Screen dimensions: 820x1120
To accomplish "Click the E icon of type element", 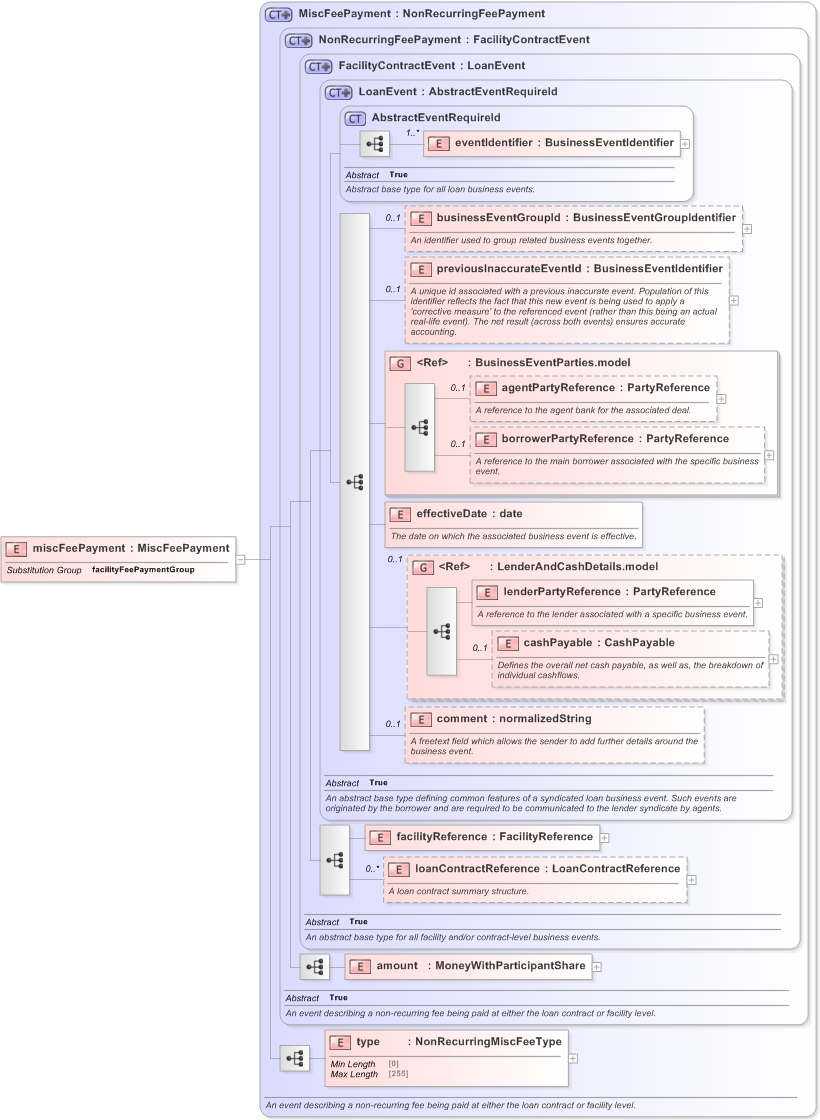I will pyautogui.click(x=340, y=1043).
